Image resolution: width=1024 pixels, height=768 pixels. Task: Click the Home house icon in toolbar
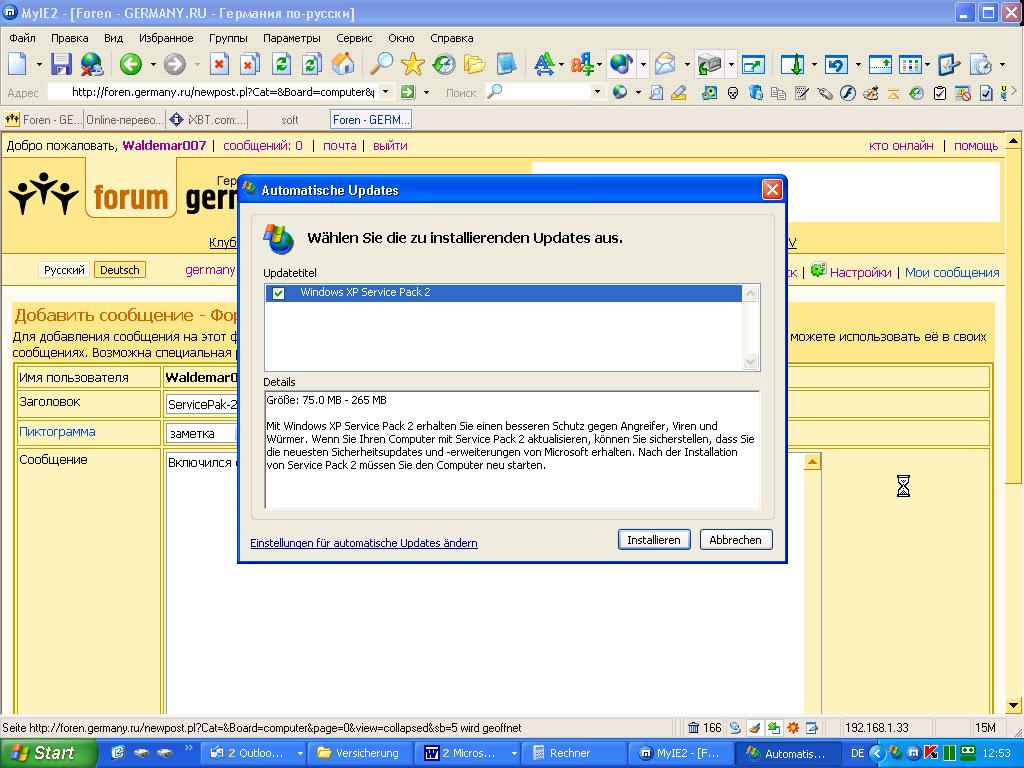pos(343,64)
